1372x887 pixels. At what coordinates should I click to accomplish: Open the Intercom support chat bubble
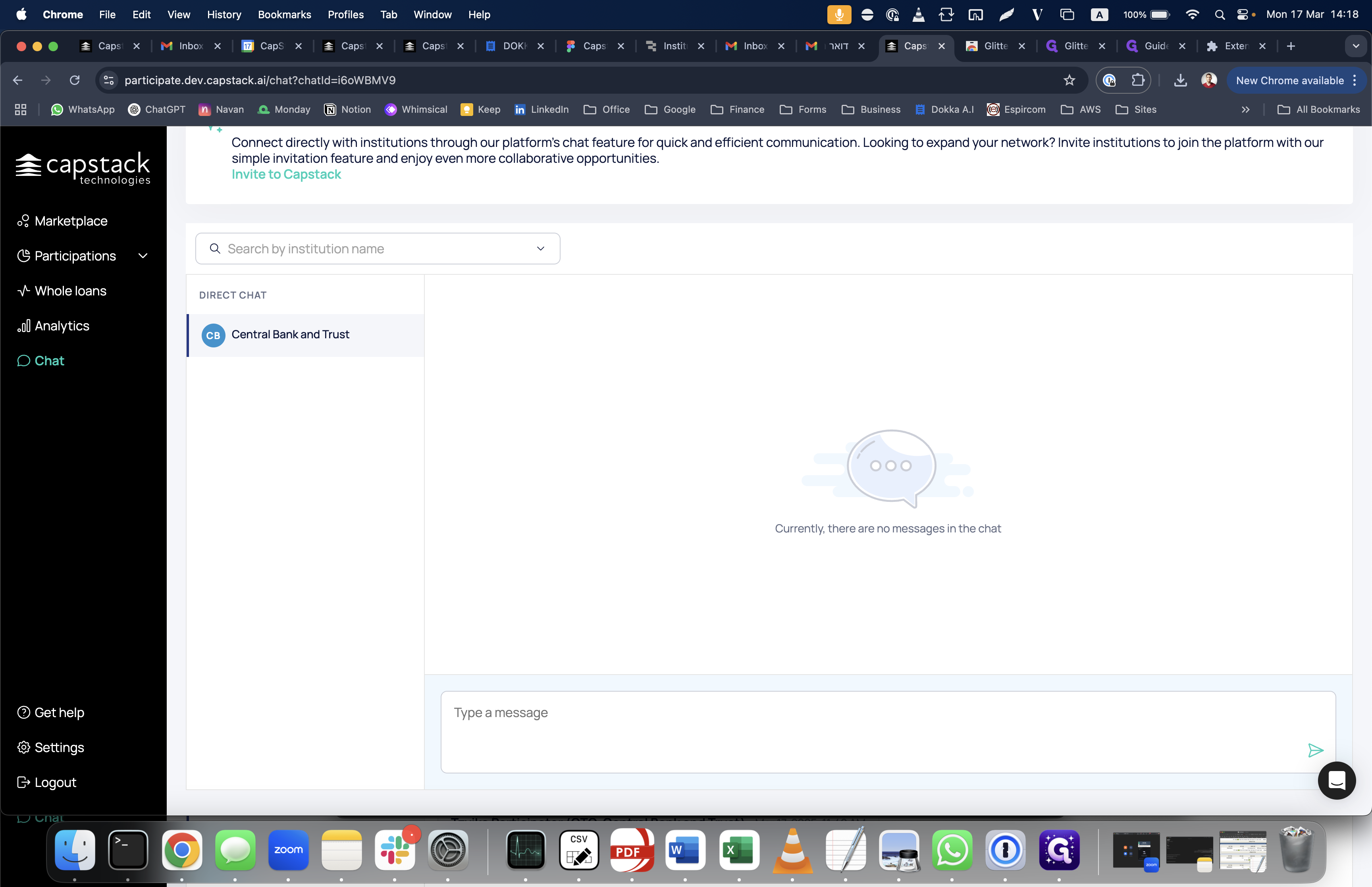pos(1336,781)
